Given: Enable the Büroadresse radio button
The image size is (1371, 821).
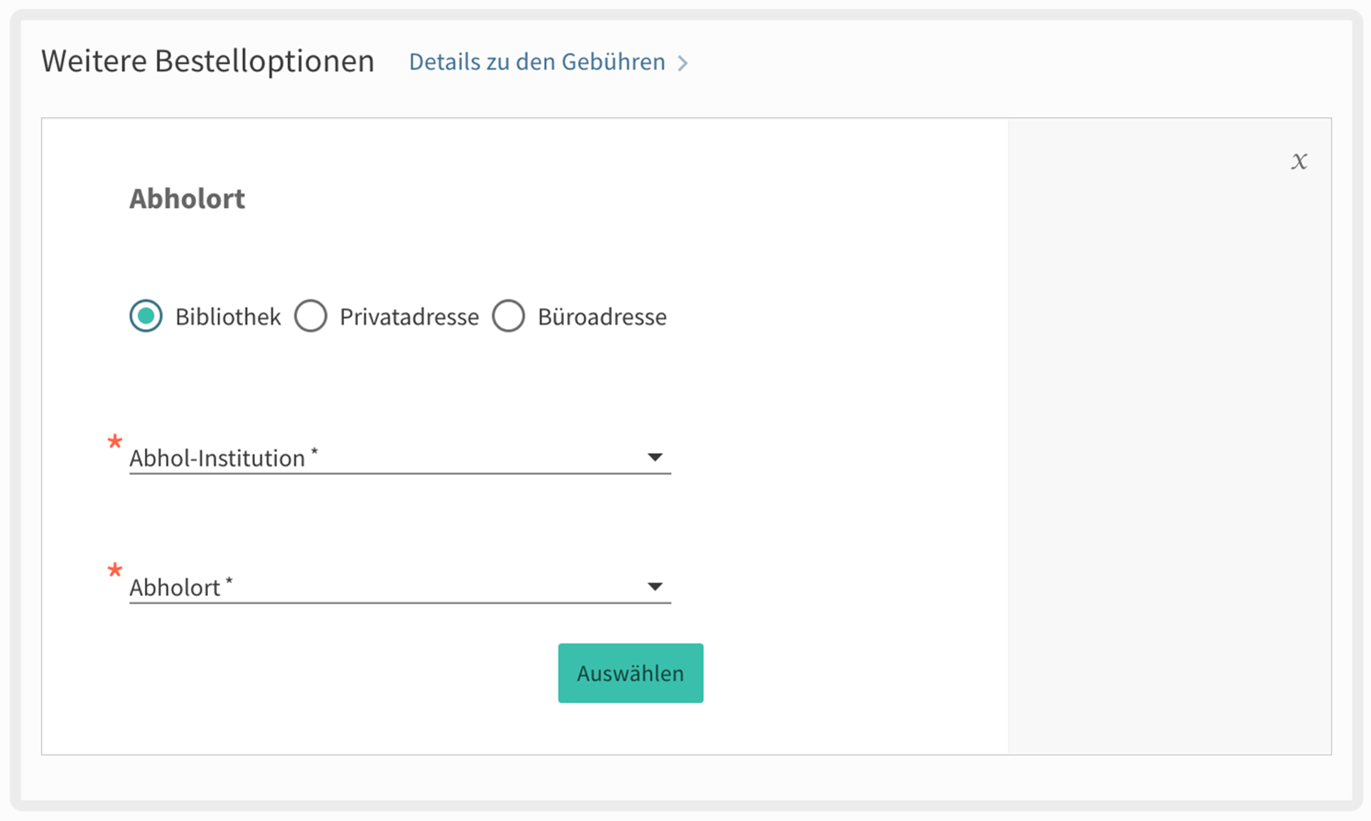Looking at the screenshot, I should coord(508,317).
